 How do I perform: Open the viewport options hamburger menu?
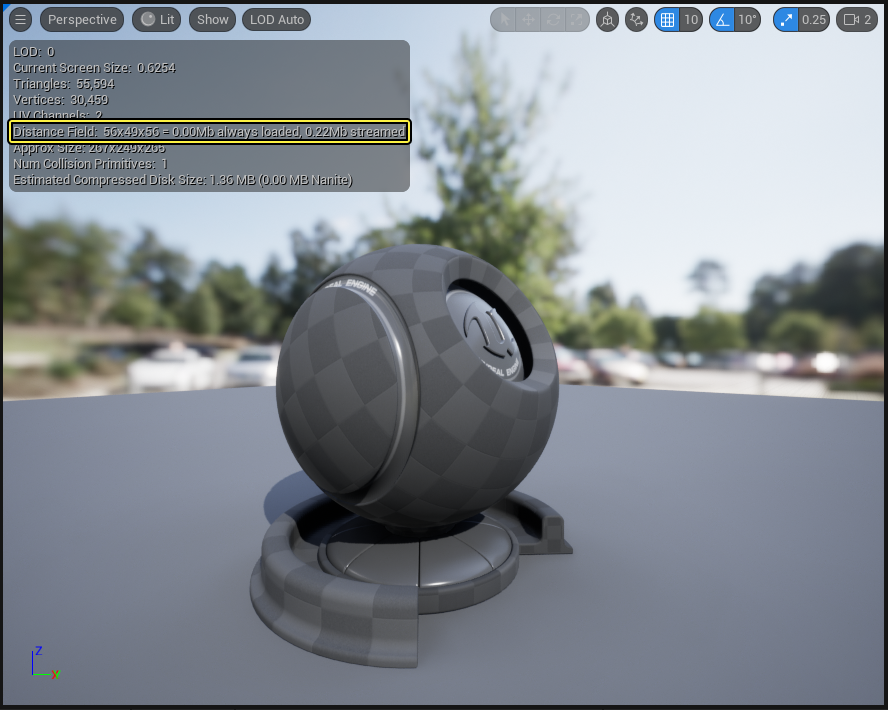[x=20, y=19]
